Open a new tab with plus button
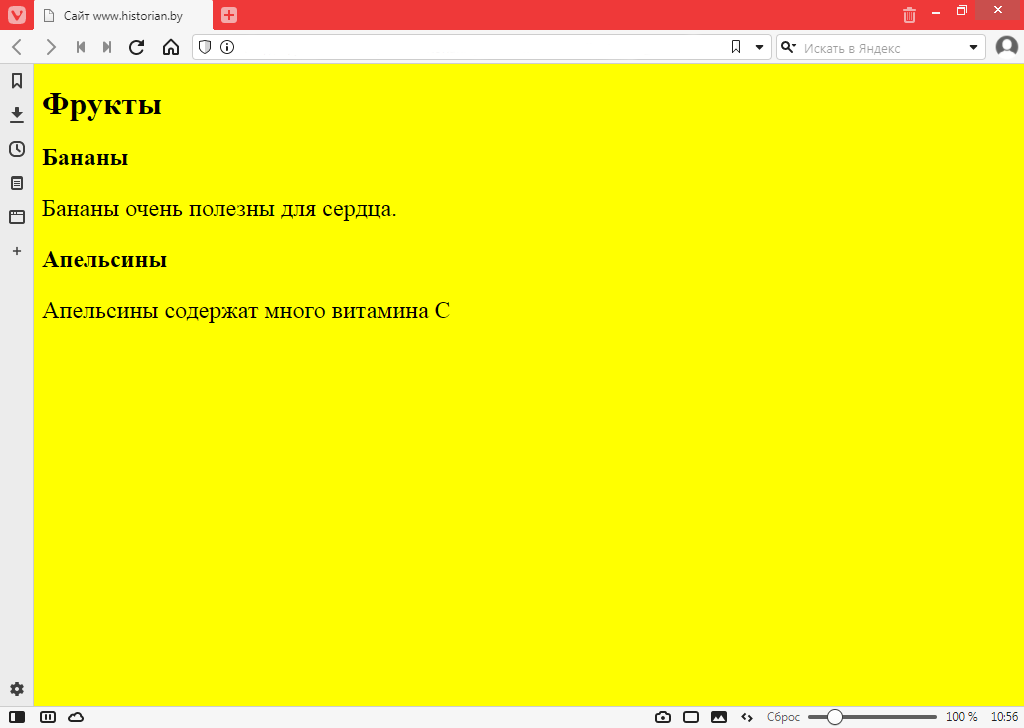Image resolution: width=1024 pixels, height=728 pixels. pos(229,15)
